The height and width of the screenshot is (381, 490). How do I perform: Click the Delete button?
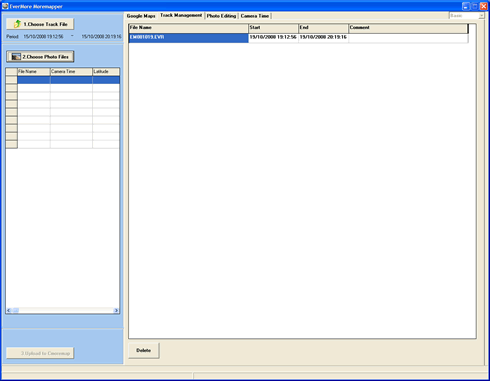[144, 350]
